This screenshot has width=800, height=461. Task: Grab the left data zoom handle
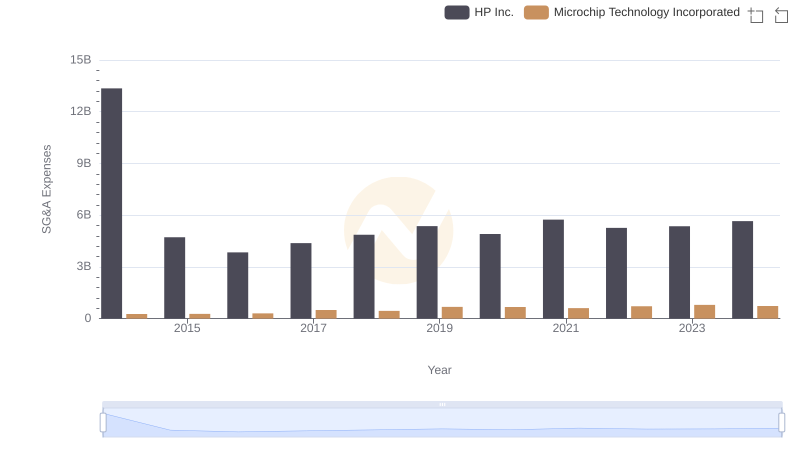(x=103, y=423)
